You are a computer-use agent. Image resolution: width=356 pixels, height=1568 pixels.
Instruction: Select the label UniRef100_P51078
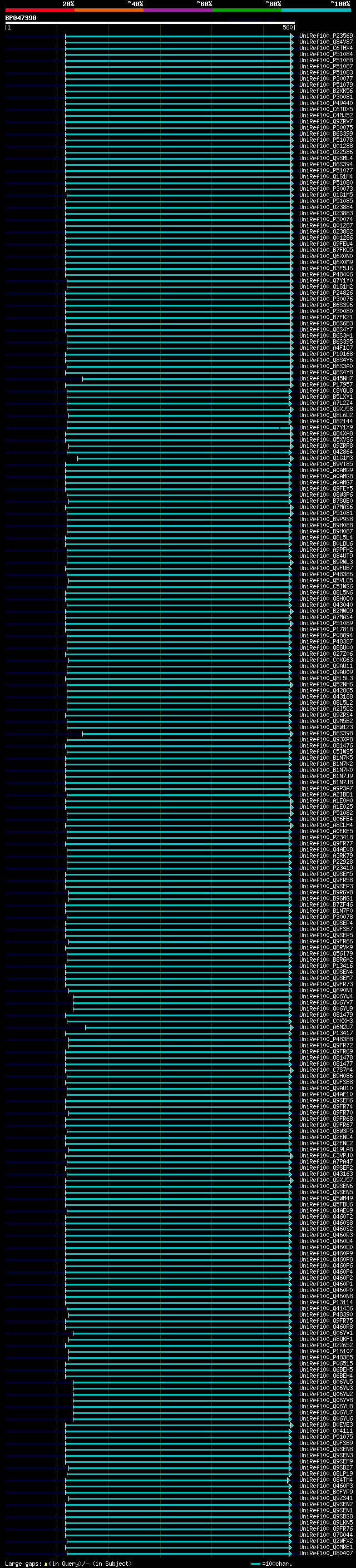coord(326,140)
